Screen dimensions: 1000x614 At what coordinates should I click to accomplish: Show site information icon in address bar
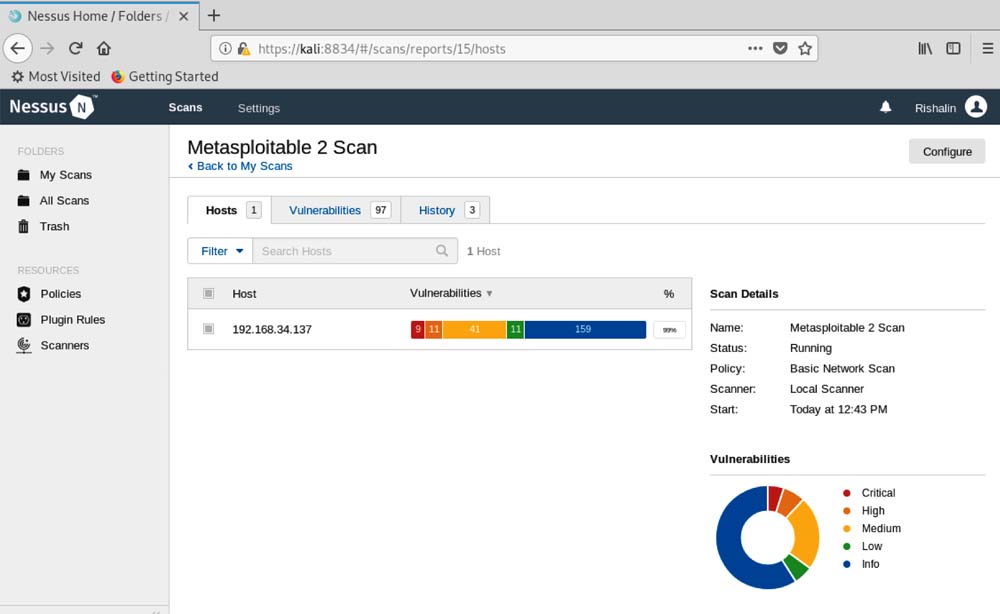(225, 48)
